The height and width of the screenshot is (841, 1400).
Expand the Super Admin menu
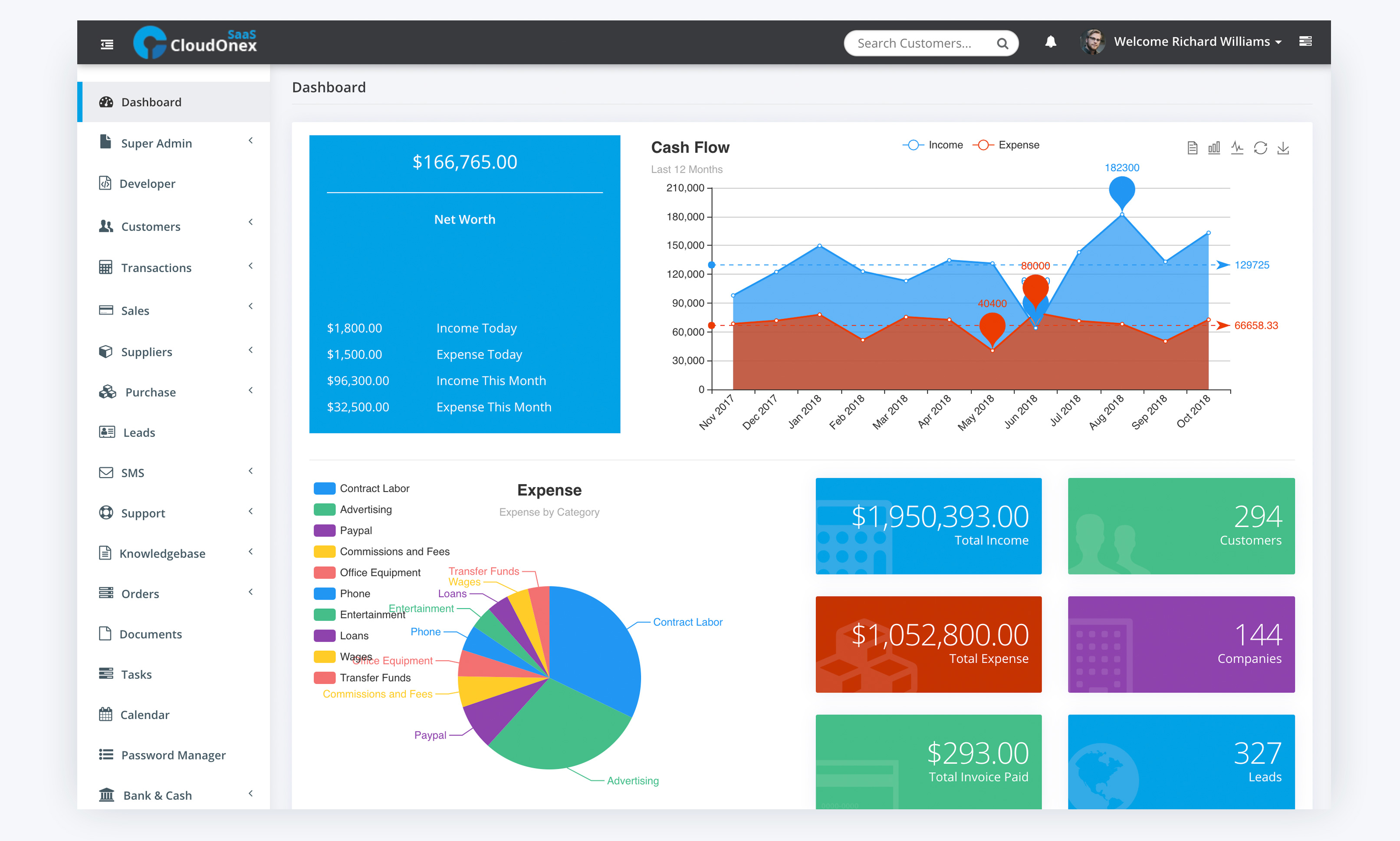156,143
